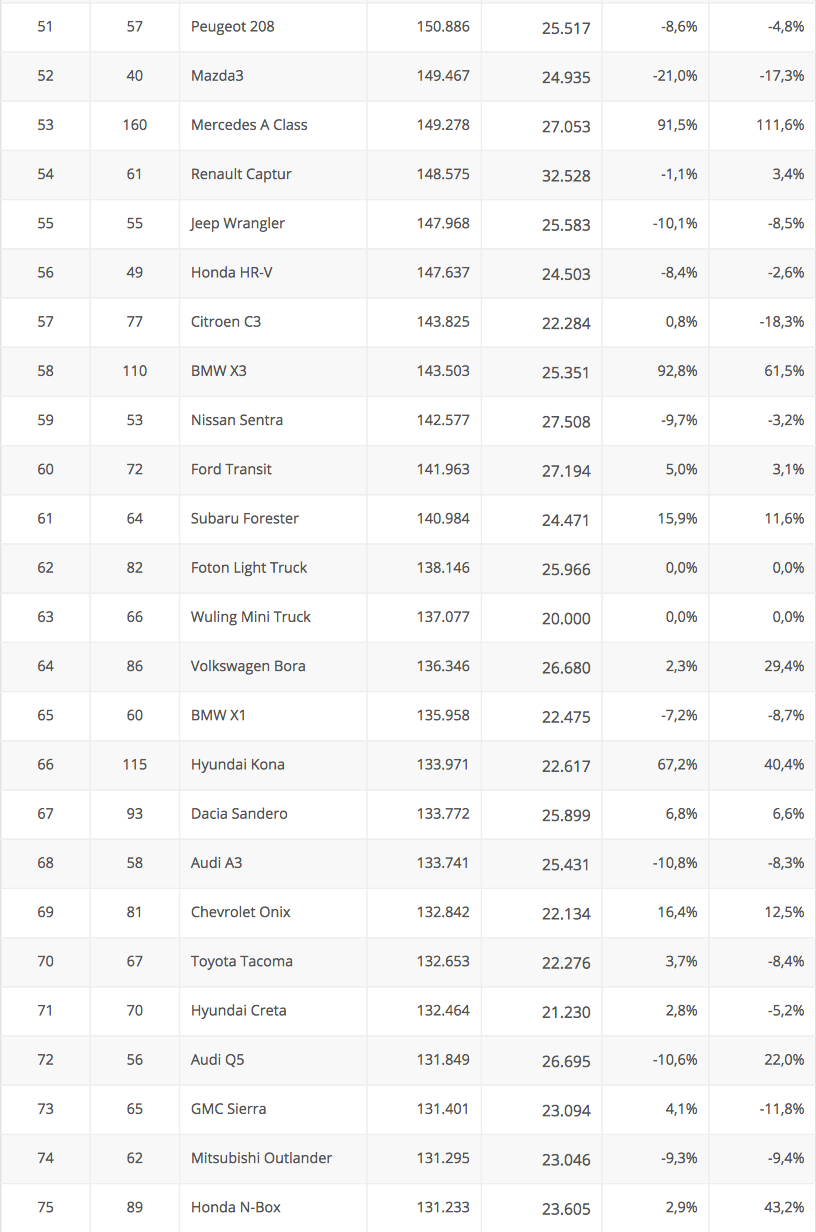Image resolution: width=816 pixels, height=1232 pixels.
Task: Select the Volkswagen Bora name cell
Action: pos(272,665)
